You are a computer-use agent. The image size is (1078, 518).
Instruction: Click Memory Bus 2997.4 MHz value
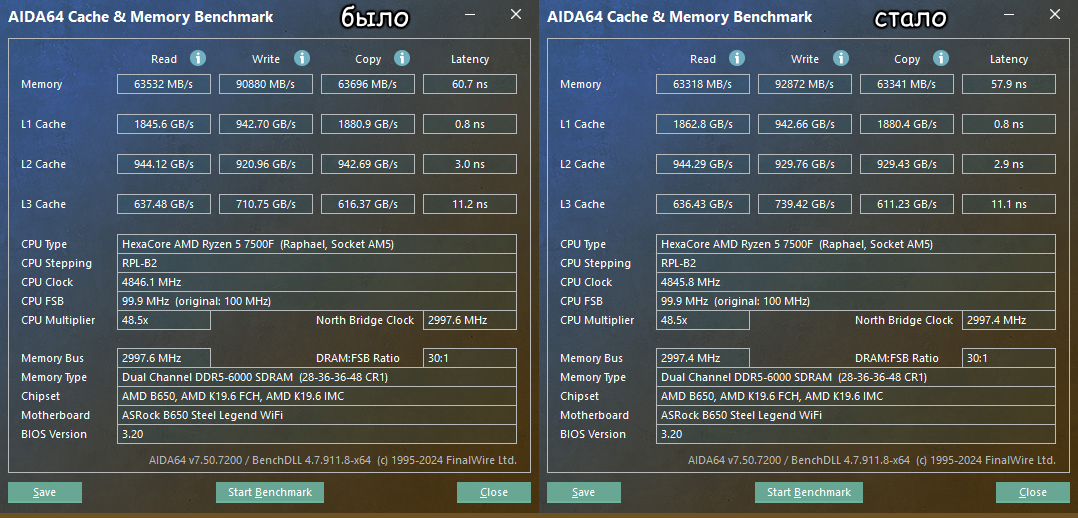pyautogui.click(x=703, y=358)
